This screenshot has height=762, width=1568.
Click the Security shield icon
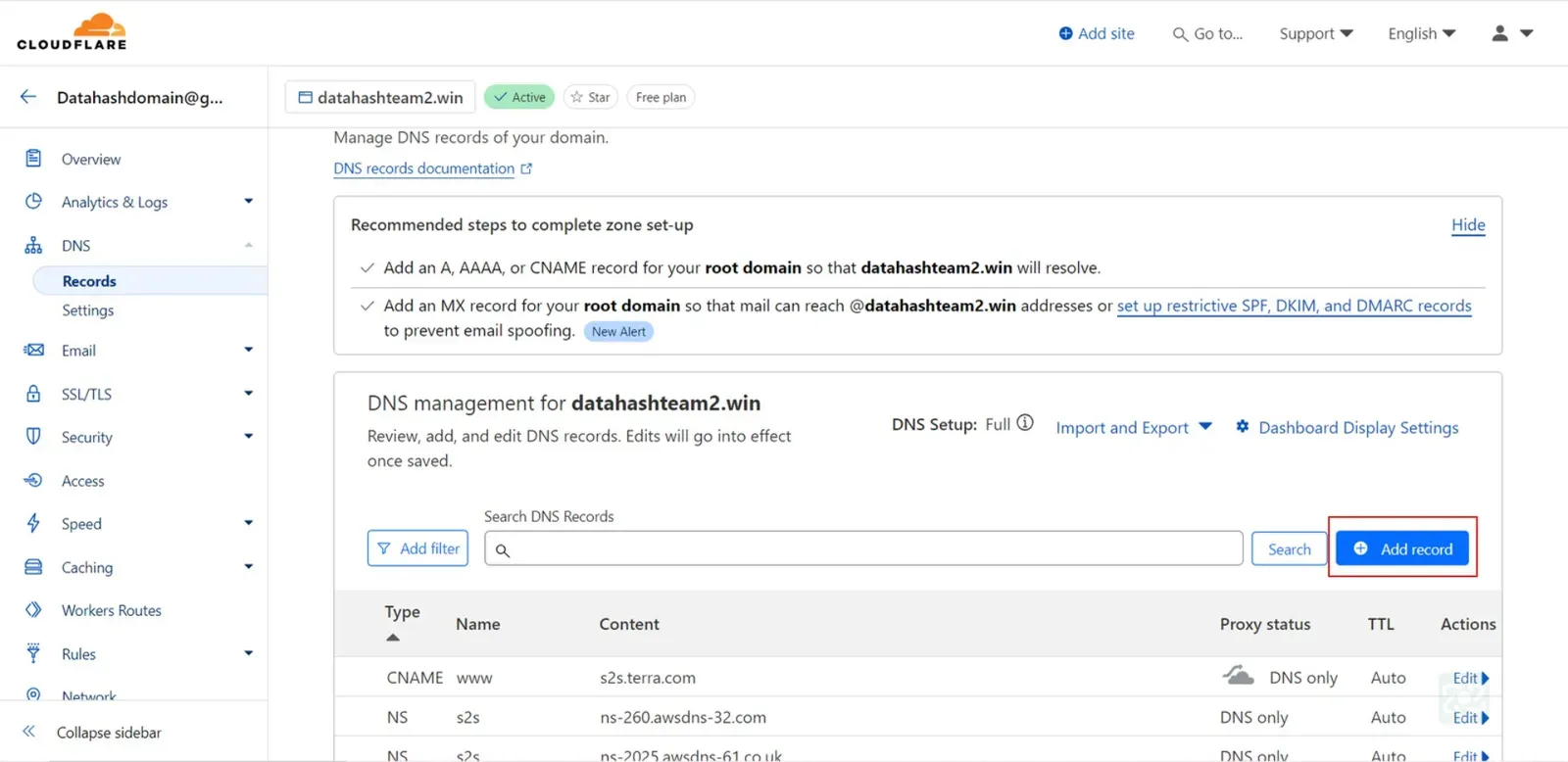pos(33,436)
